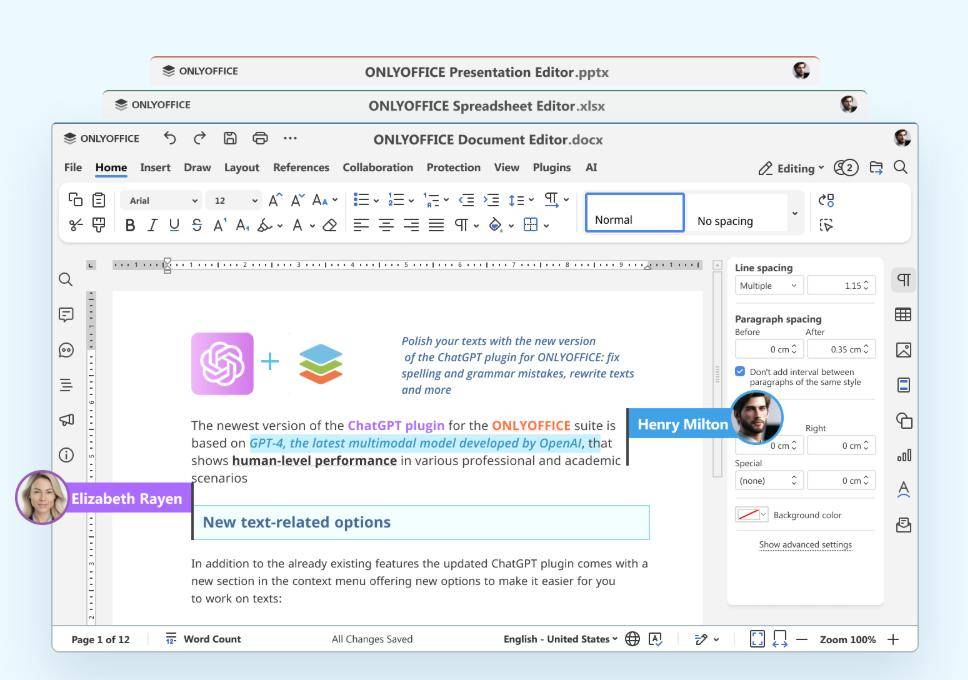The image size is (968, 680).
Task: Click the Copy Style paintbrush icon
Action: pyautogui.click(x=99, y=225)
